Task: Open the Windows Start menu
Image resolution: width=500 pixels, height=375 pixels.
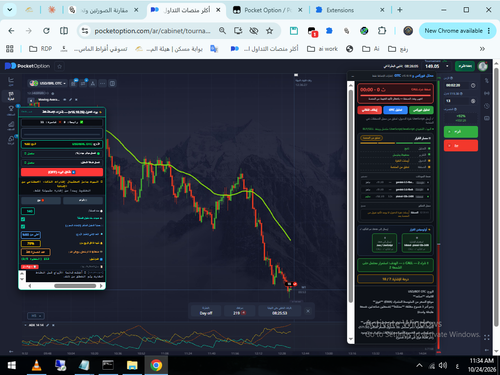Action: 12,366
